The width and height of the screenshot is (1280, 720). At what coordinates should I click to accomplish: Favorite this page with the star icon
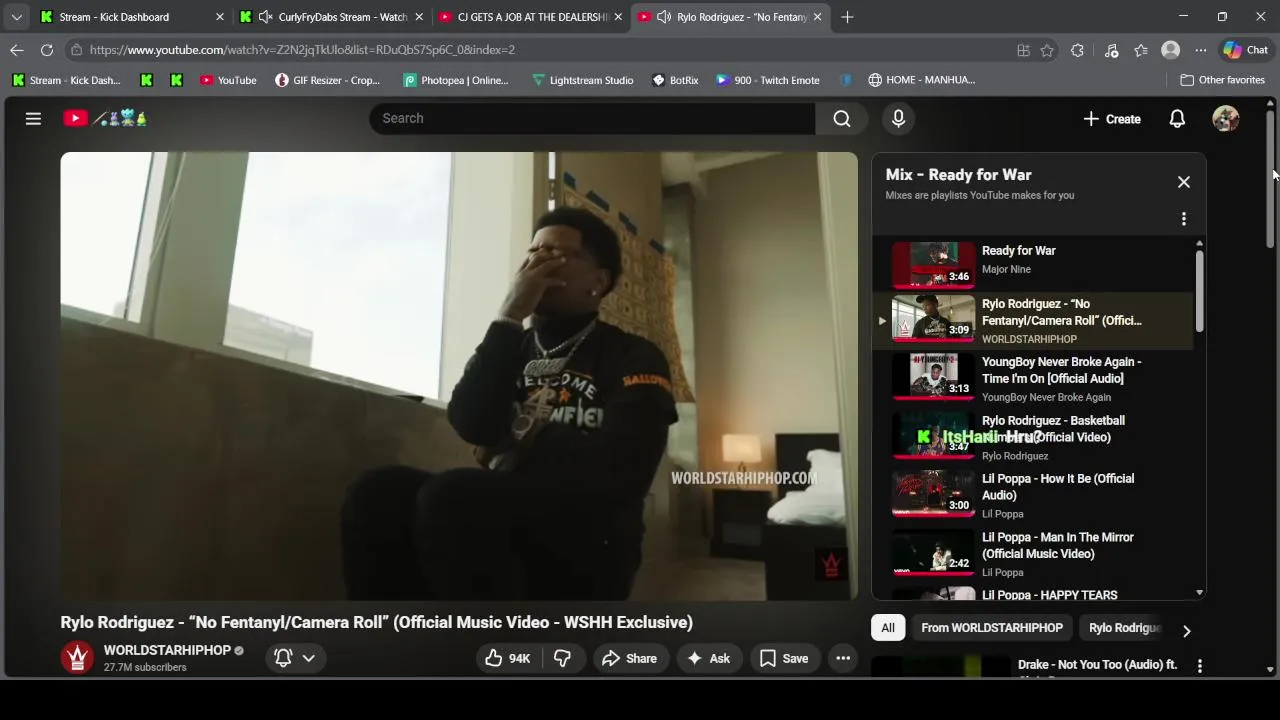point(1047,50)
